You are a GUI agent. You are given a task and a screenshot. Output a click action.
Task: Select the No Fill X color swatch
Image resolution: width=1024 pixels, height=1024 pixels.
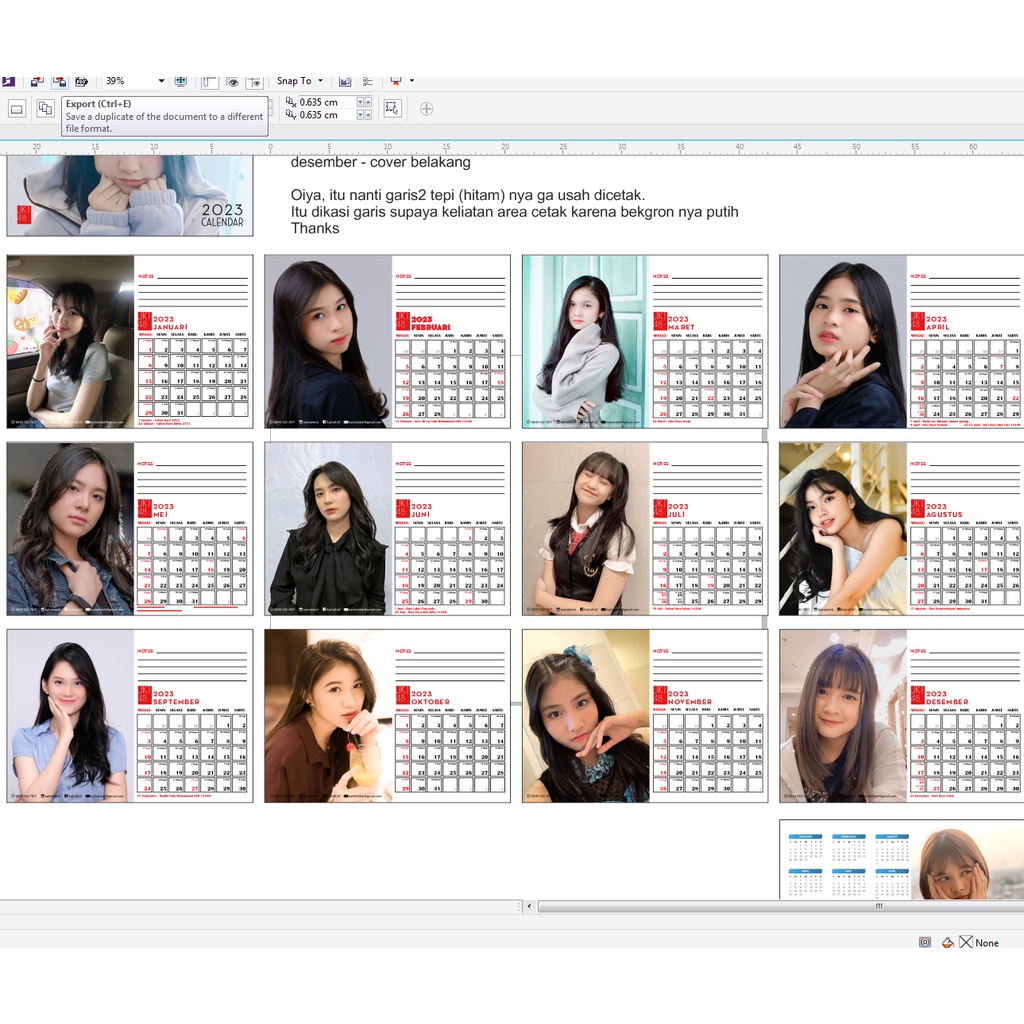point(966,942)
